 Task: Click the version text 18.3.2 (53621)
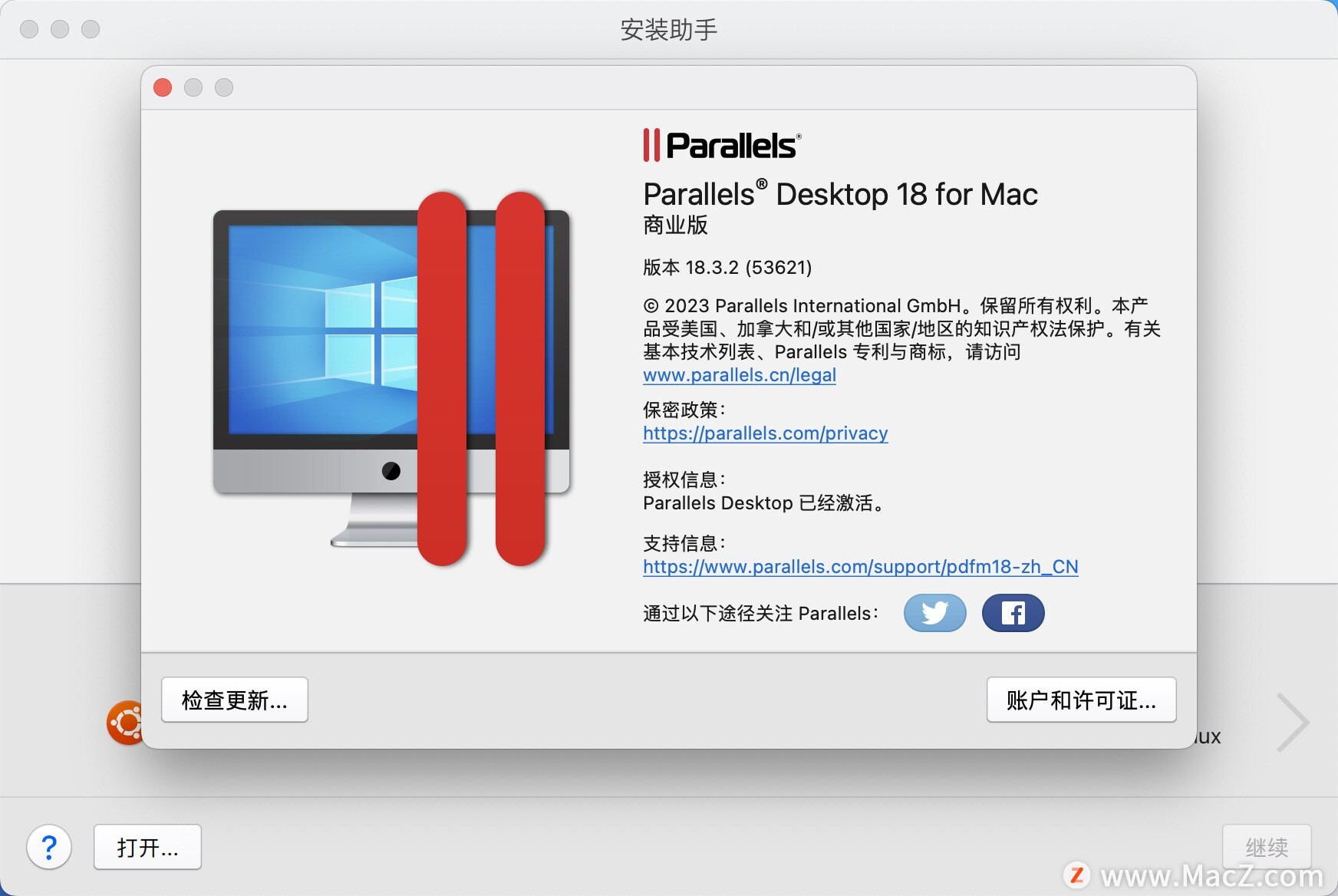(x=749, y=267)
